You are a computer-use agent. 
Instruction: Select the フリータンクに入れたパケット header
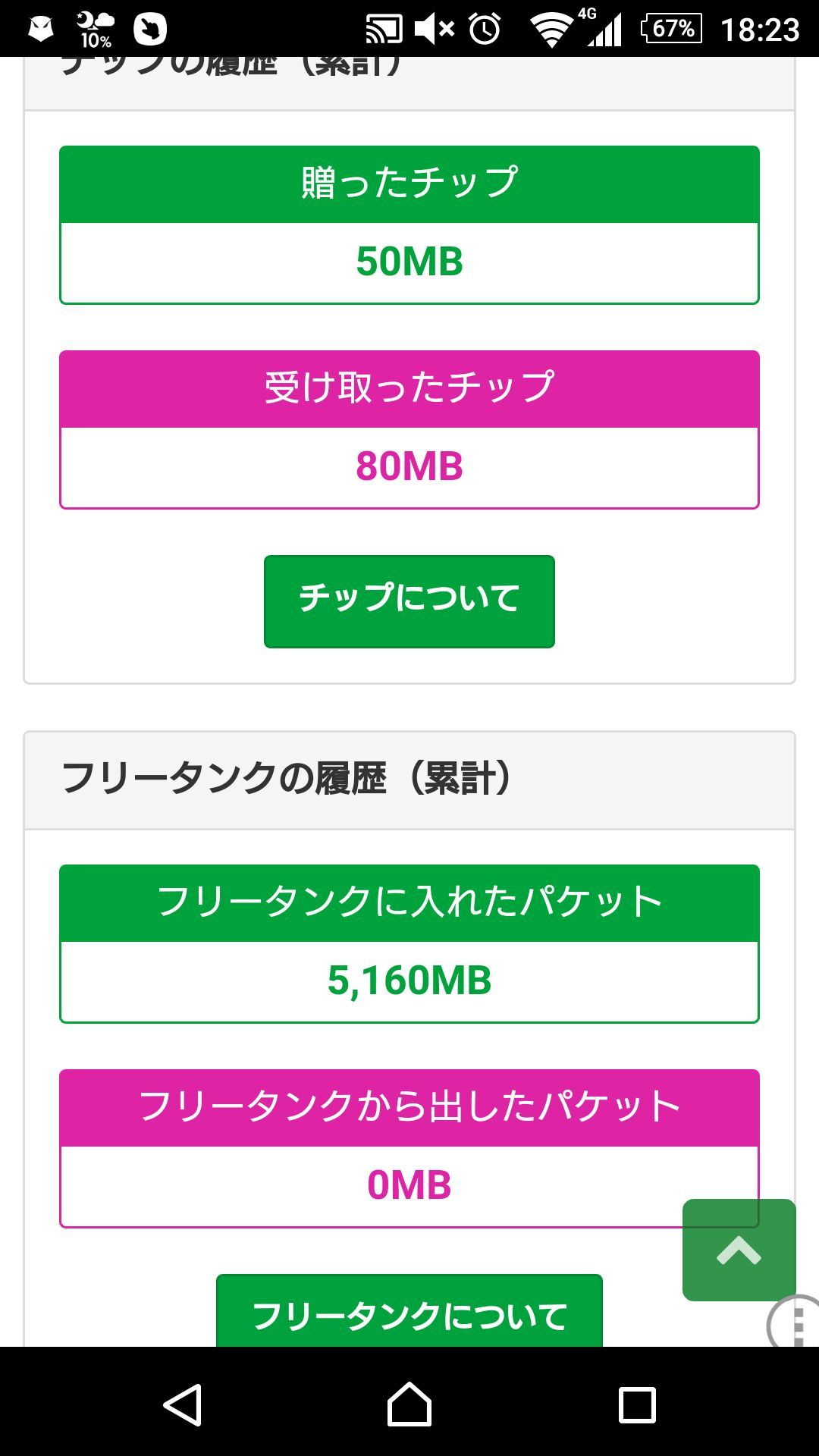409,902
